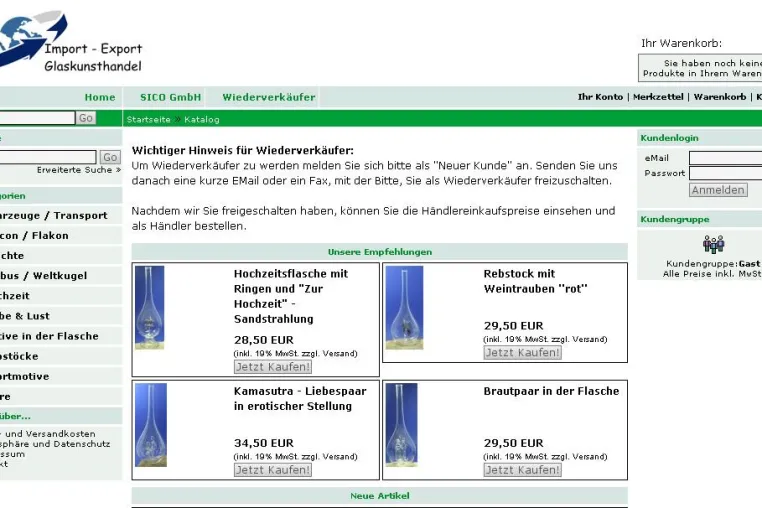Viewport: 762px width, 508px height.
Task: Open the Home menu item
Action: coord(100,97)
